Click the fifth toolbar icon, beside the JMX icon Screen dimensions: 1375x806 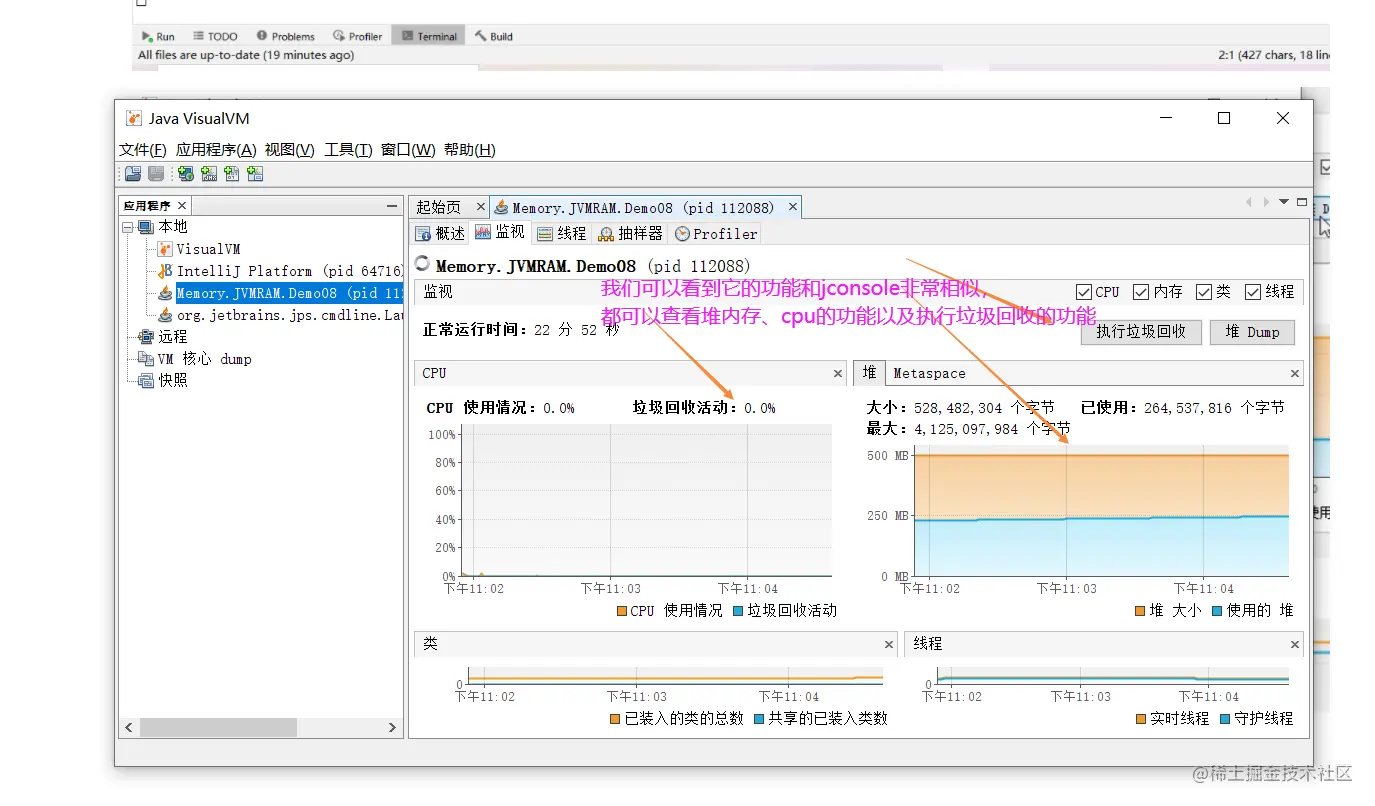232,174
